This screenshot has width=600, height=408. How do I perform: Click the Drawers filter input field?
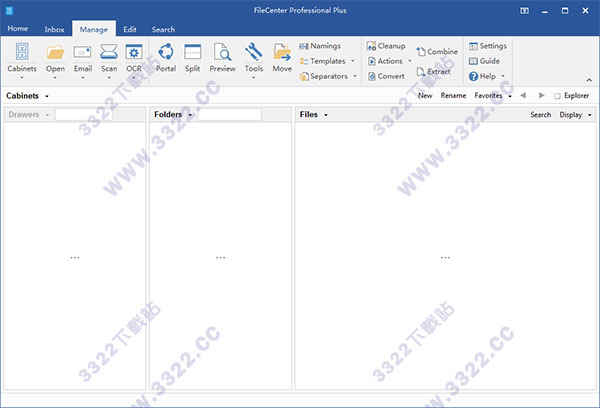tap(84, 115)
